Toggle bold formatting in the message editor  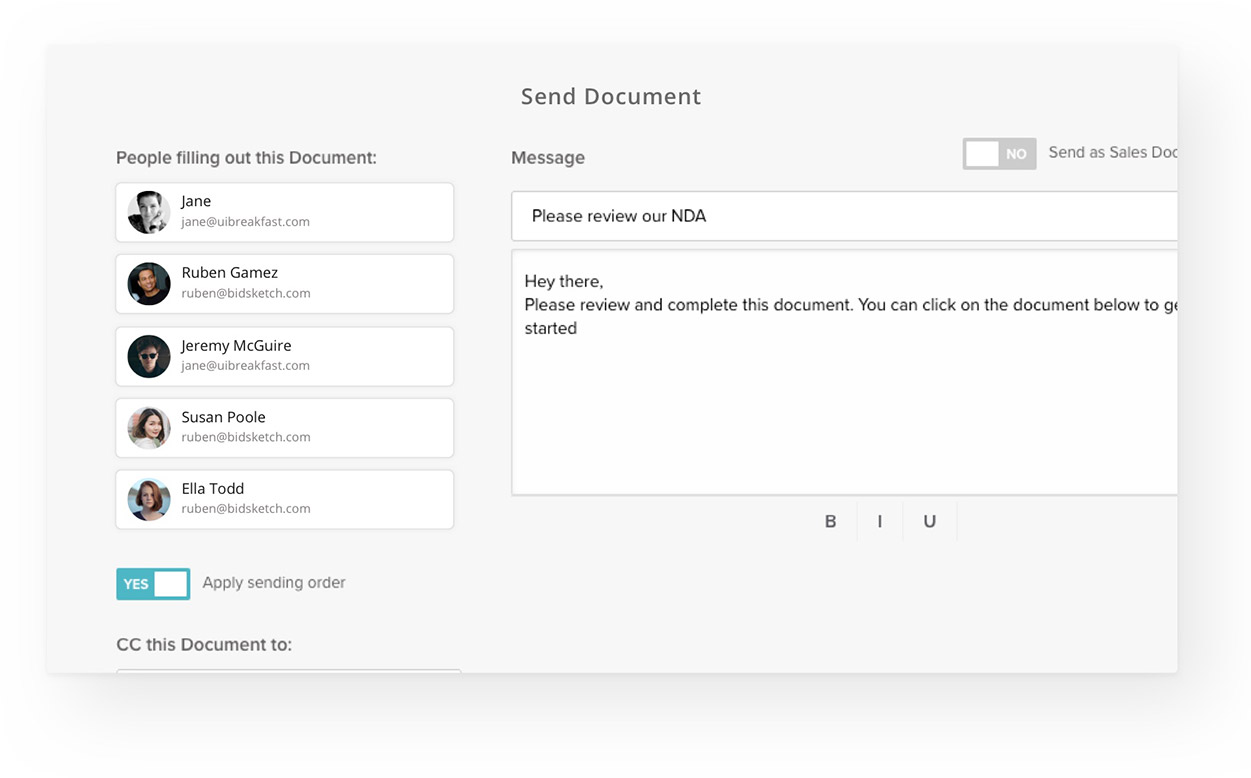tap(830, 520)
